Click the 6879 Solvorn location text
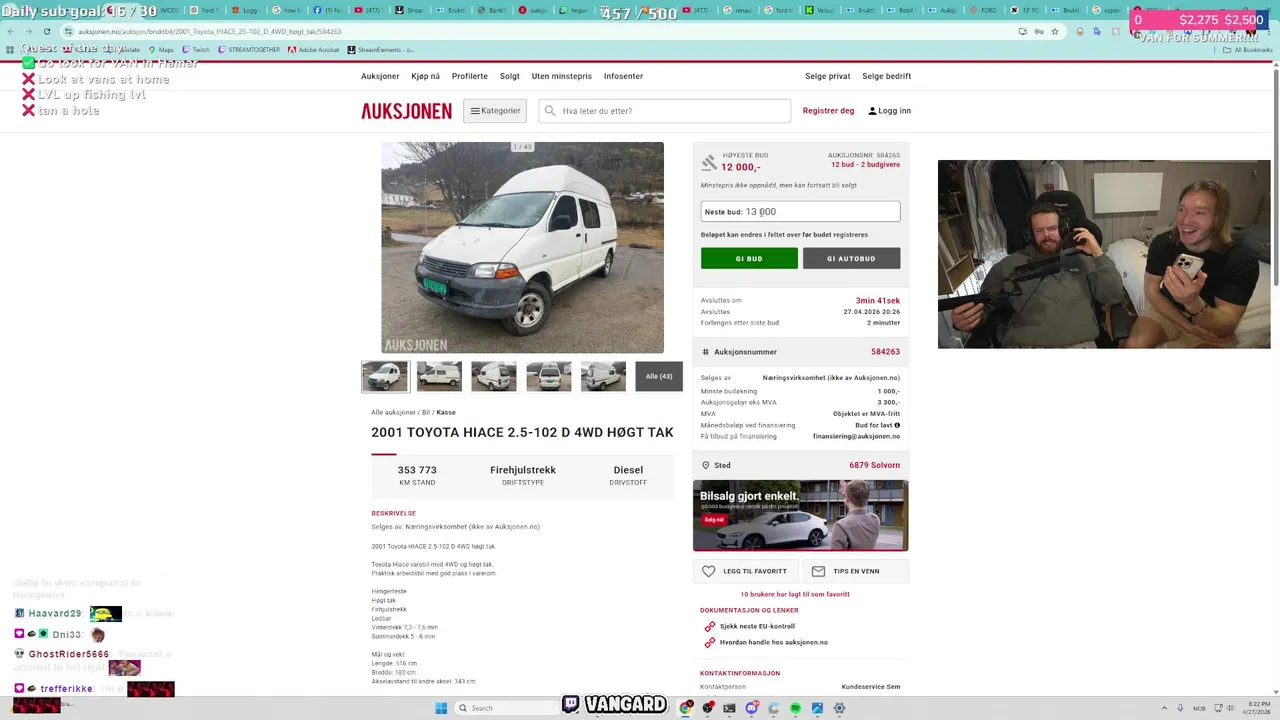Screen dimensions: 1280x720 pos(875,465)
